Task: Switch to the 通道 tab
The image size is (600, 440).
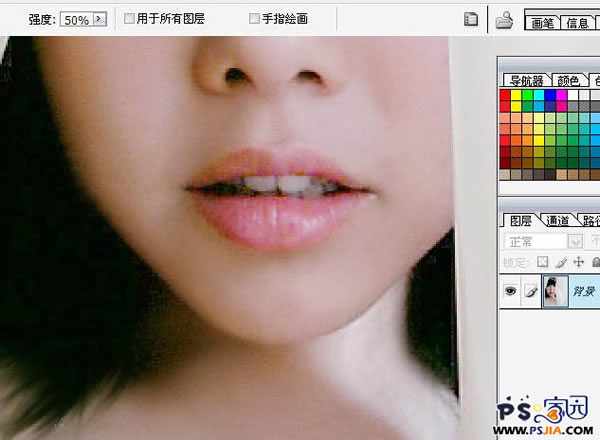Action: [557, 221]
